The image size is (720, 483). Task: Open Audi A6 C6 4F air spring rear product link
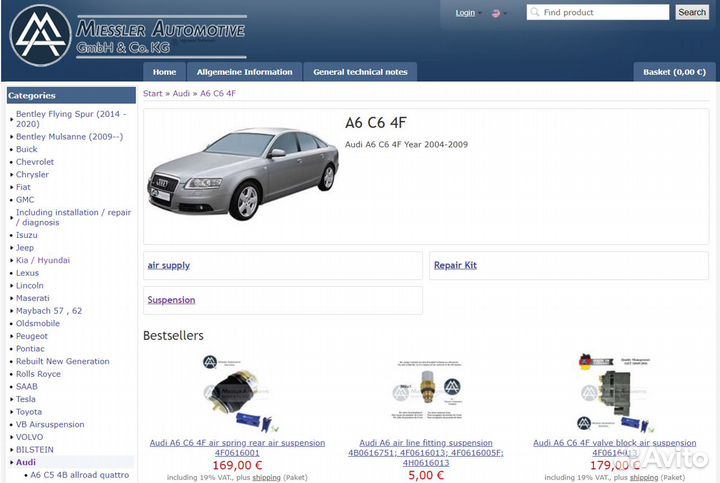[x=237, y=448]
